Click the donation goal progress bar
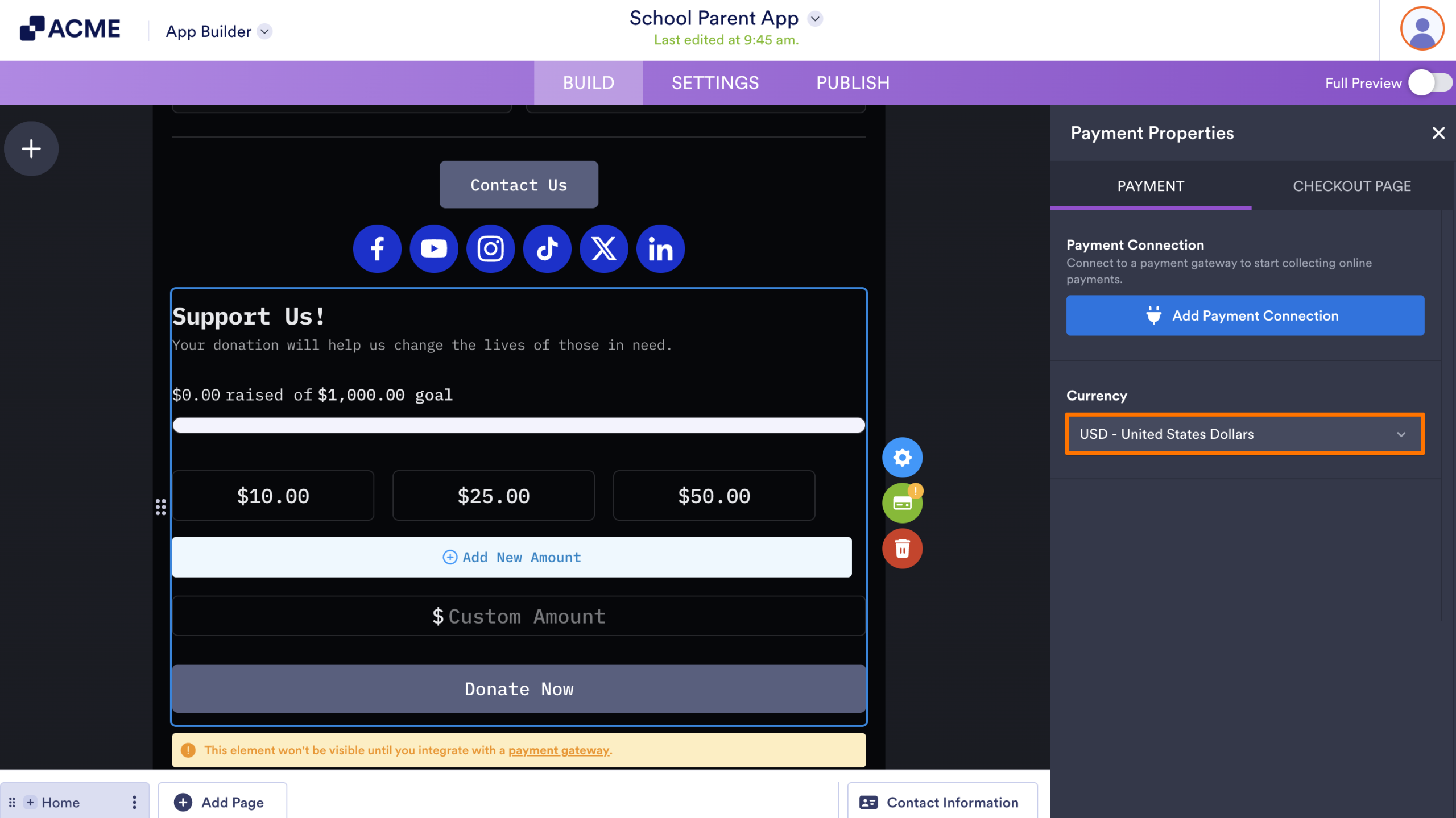Screen dimensions: 1456x818 click(519, 425)
